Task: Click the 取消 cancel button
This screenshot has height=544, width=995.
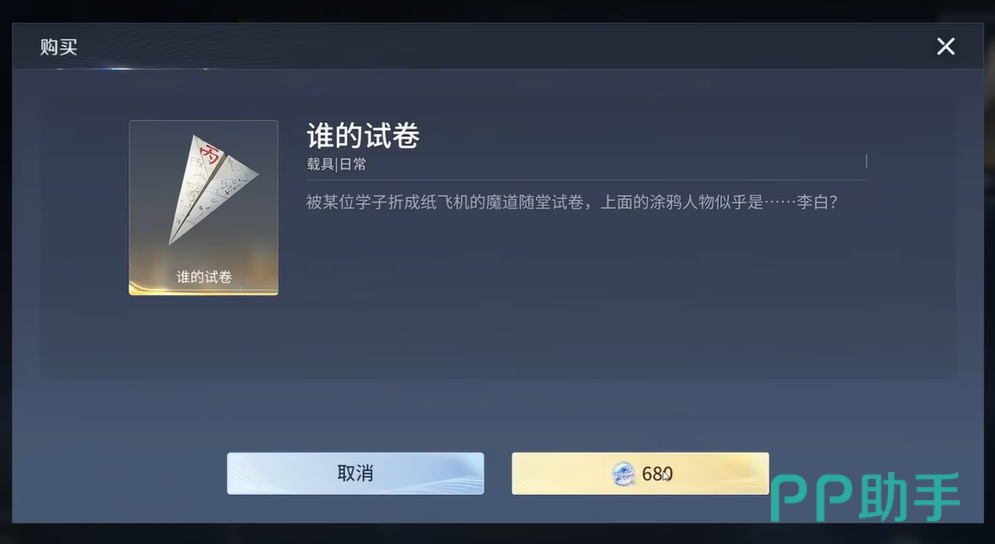Action: click(x=355, y=473)
